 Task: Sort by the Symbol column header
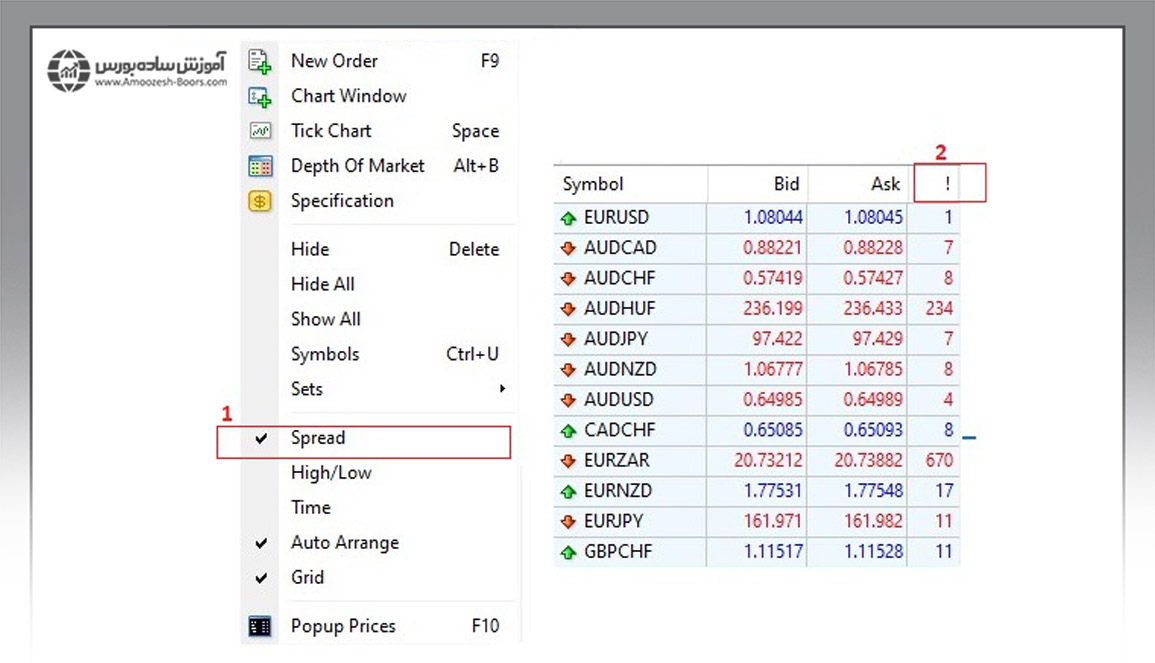click(x=593, y=184)
